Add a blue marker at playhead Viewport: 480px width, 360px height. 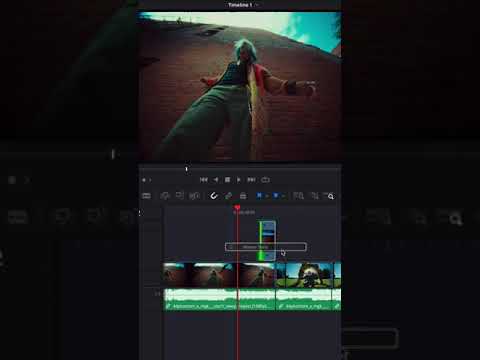pyautogui.click(x=276, y=196)
